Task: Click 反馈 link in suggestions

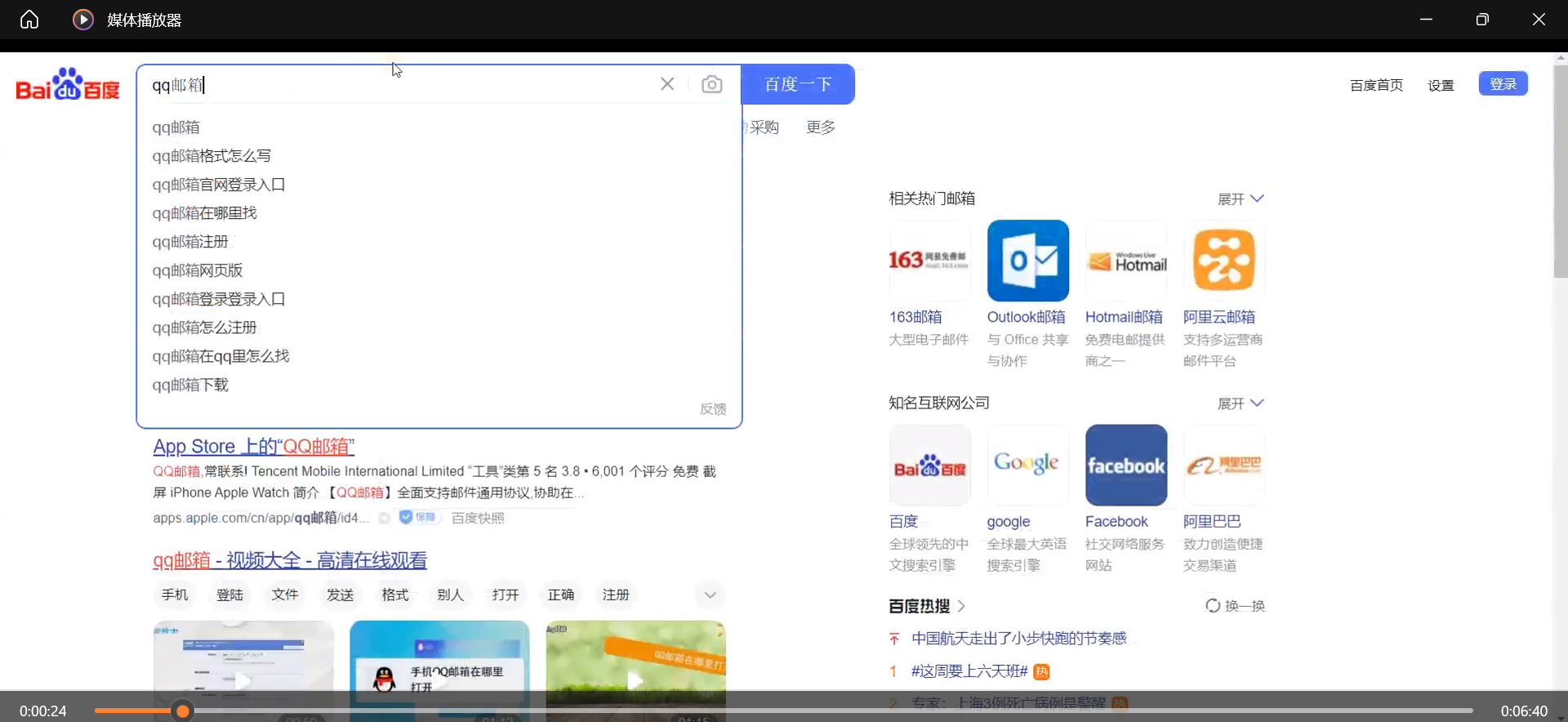Action: pyautogui.click(x=713, y=408)
